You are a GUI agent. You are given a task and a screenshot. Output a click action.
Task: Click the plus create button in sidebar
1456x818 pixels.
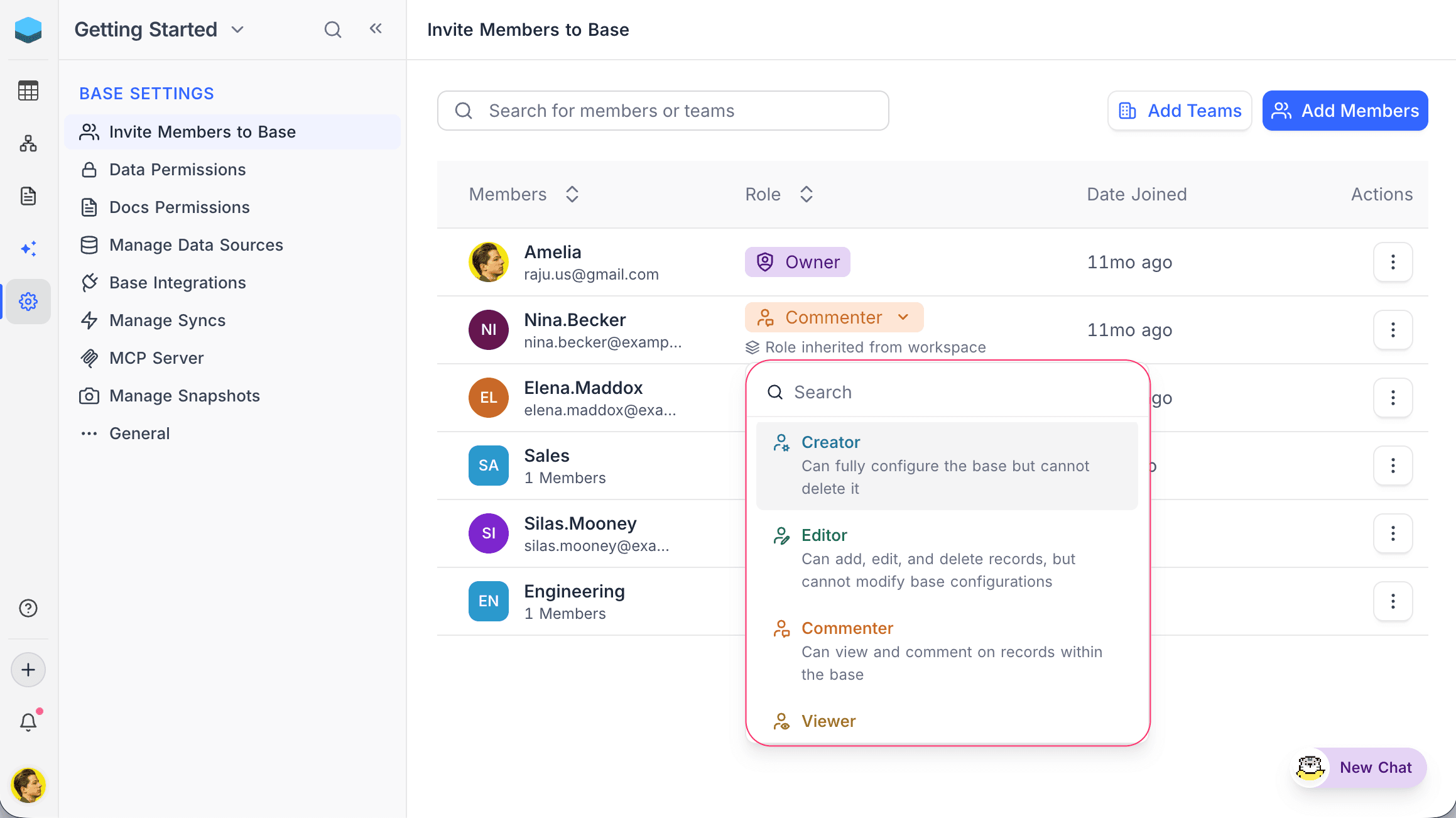(x=28, y=670)
